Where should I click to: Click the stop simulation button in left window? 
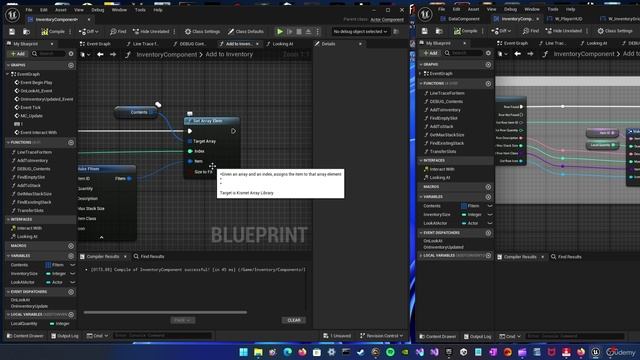click(x=299, y=31)
